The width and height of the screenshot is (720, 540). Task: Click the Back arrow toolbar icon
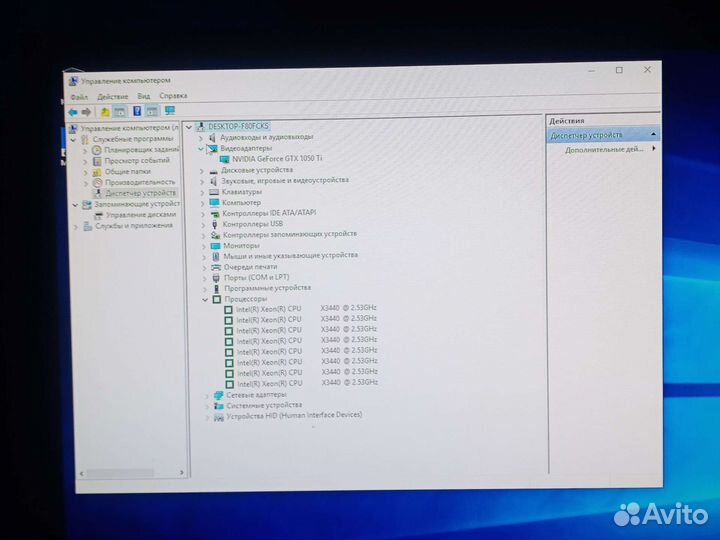pos(73,112)
